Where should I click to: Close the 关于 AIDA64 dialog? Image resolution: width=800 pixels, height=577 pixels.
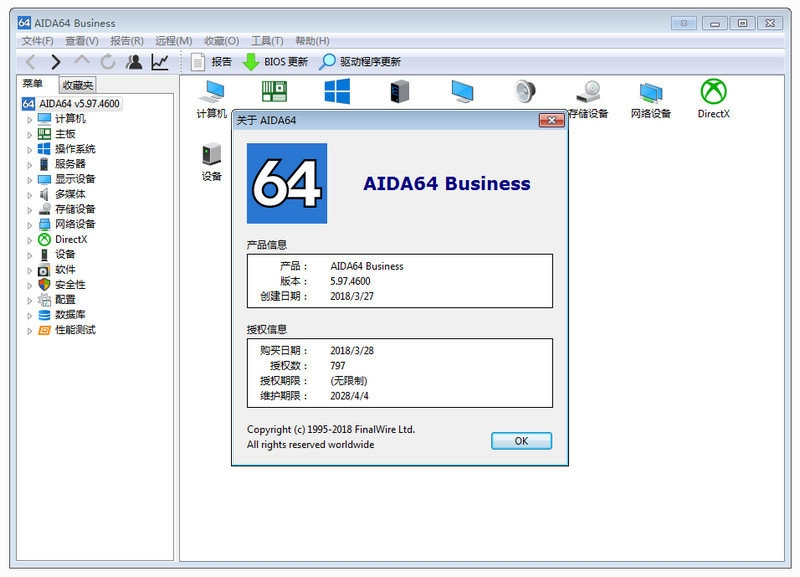tap(552, 120)
